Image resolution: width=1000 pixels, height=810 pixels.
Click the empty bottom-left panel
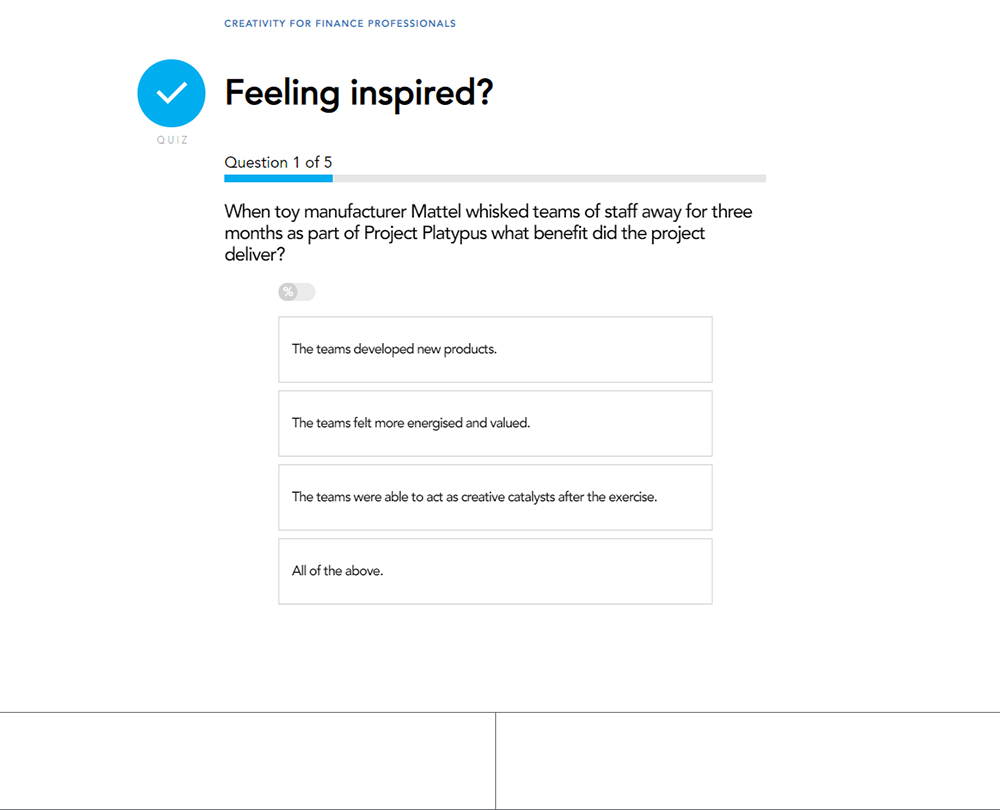coord(247,761)
